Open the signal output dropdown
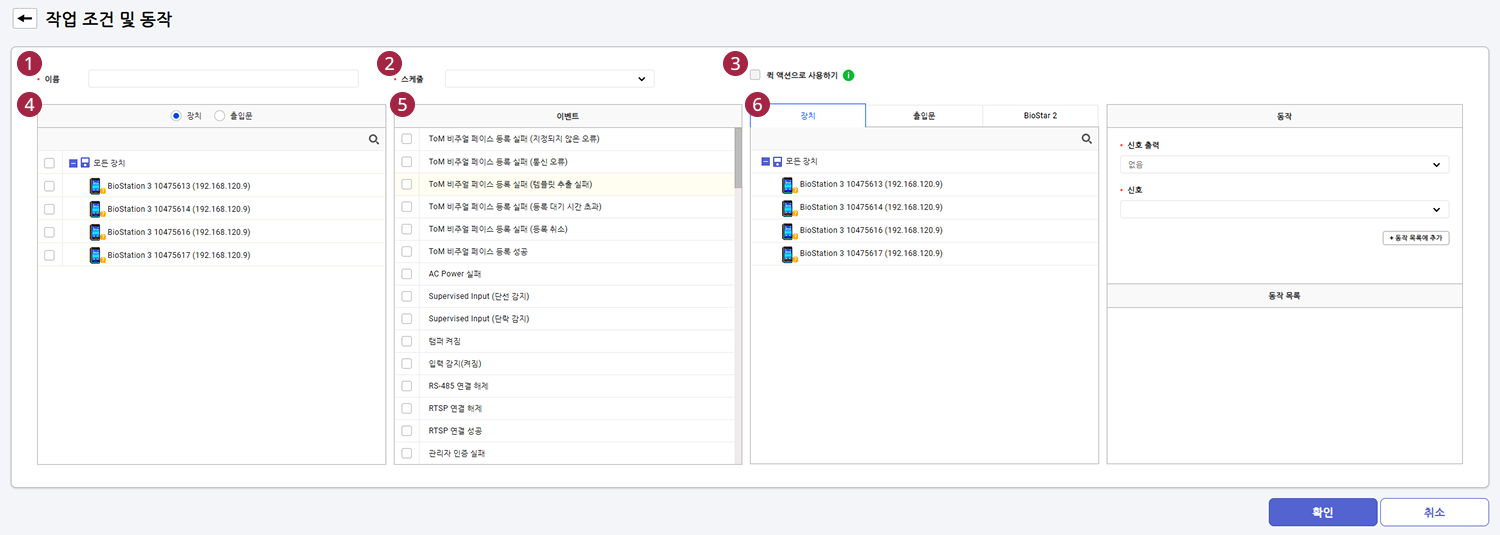 coord(1283,165)
